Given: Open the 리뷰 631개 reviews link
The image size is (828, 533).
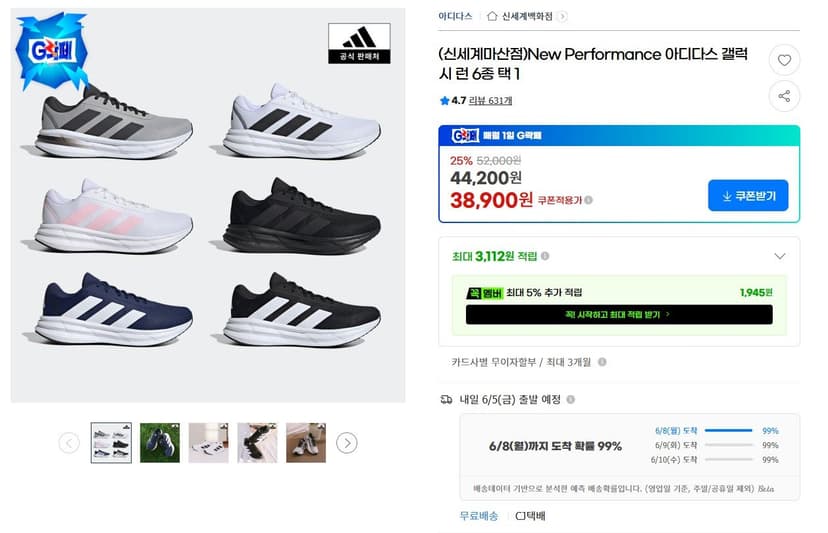Looking at the screenshot, I should click(491, 100).
